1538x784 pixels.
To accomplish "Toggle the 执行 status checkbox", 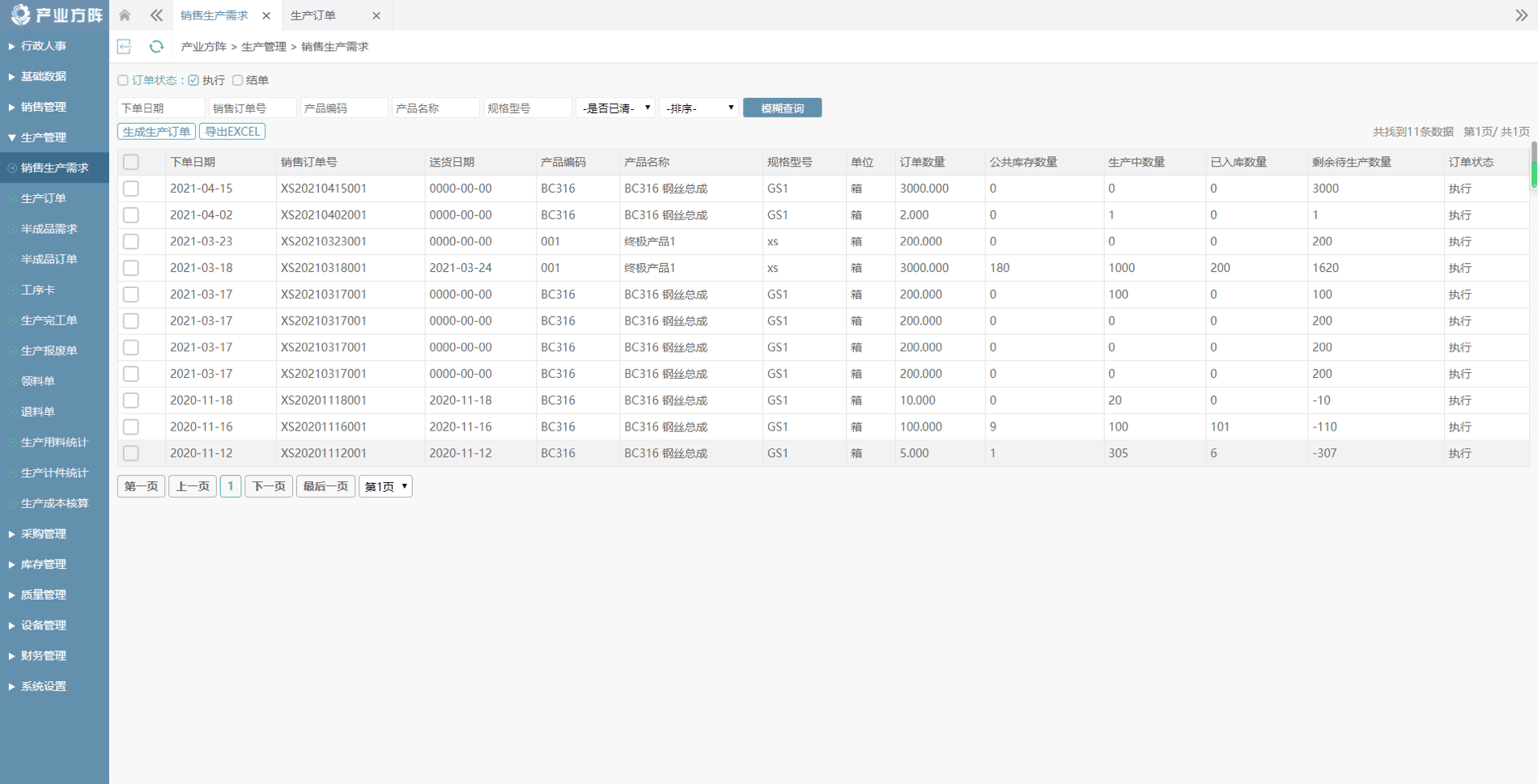I will (x=194, y=80).
